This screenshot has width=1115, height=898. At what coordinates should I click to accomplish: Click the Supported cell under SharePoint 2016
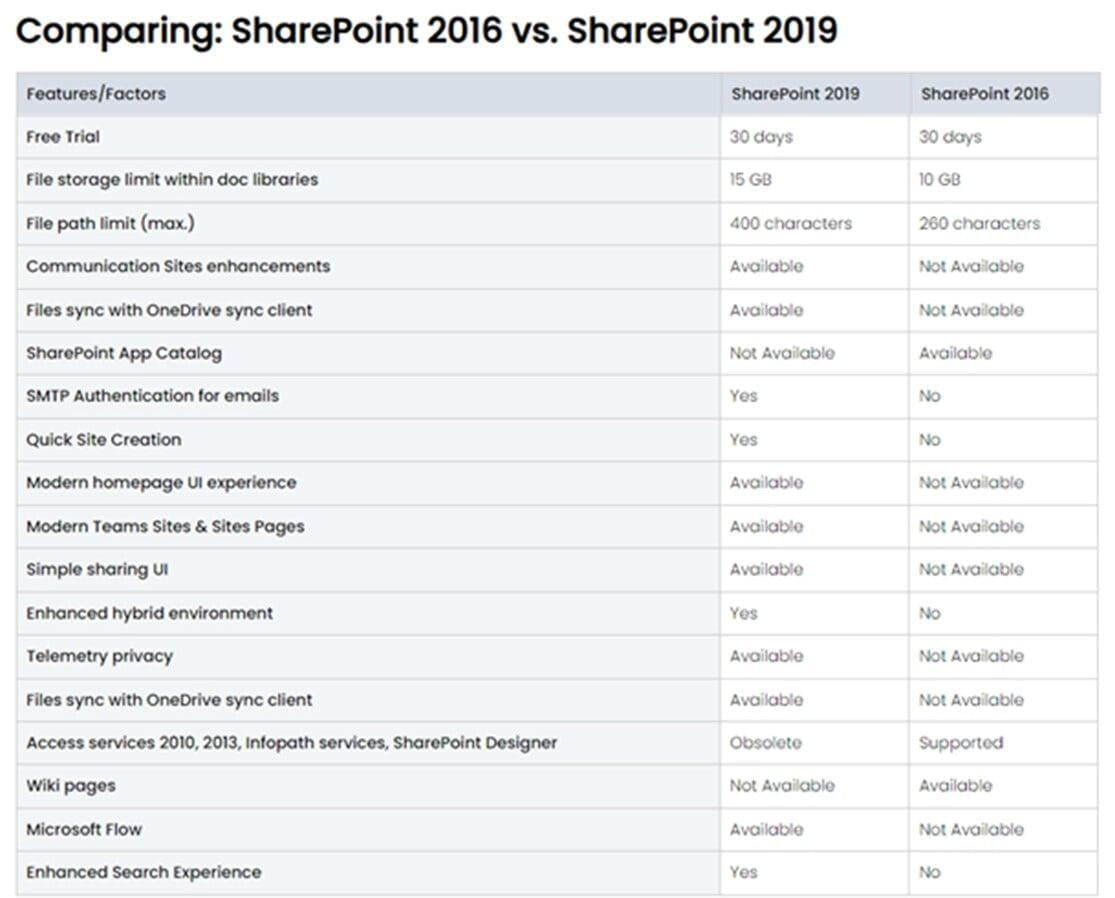(961, 743)
